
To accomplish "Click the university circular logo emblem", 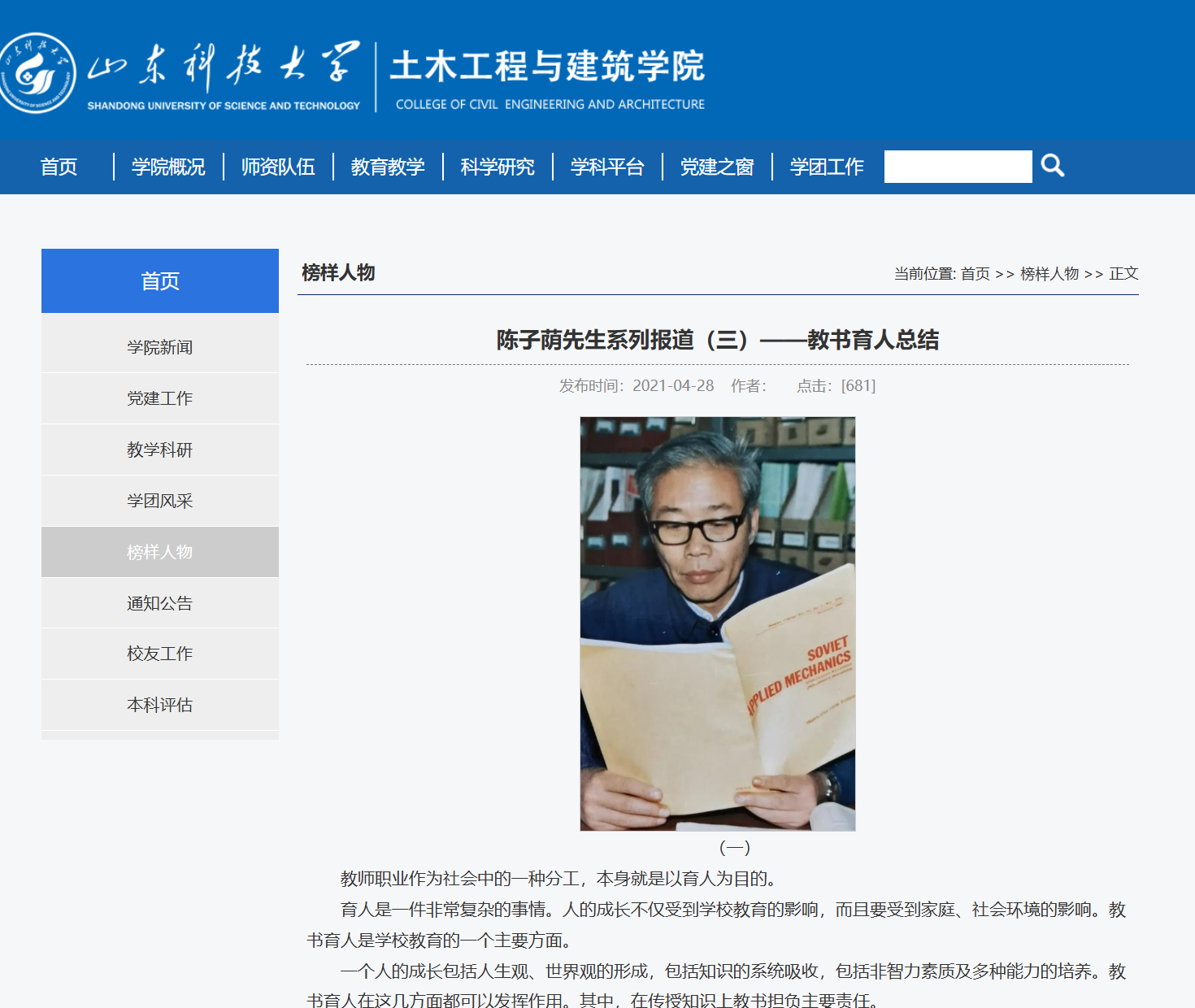I will tap(37, 73).
